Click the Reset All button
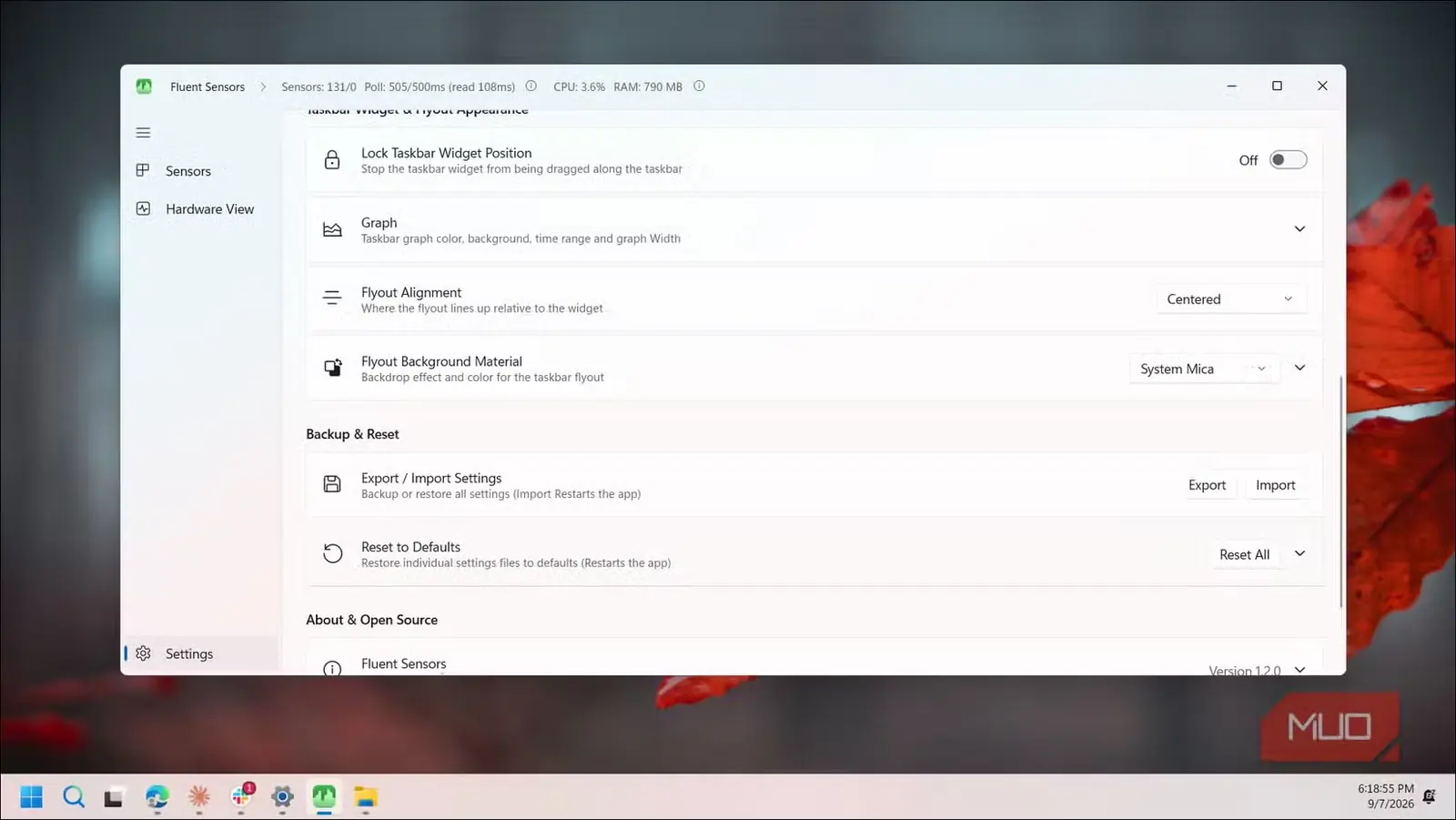The image size is (1456, 820). [1244, 554]
